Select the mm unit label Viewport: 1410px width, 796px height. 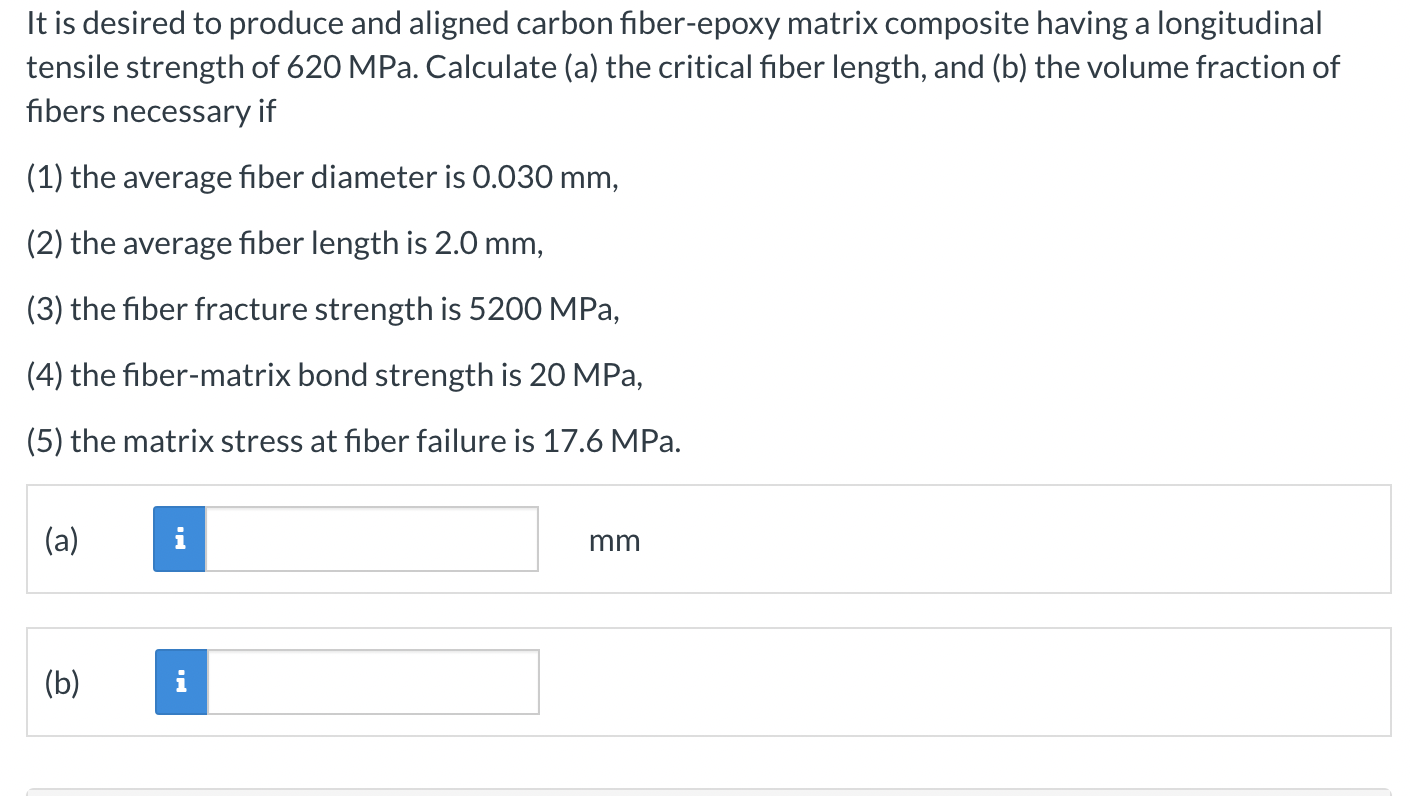coord(613,540)
